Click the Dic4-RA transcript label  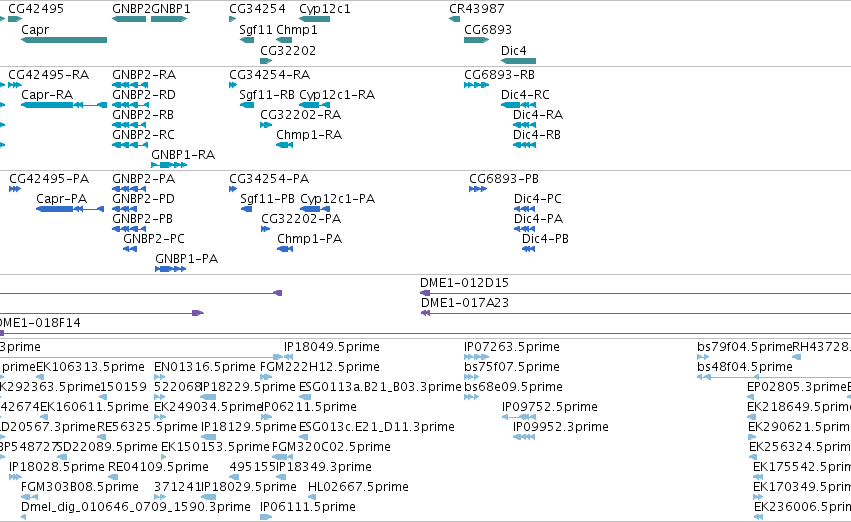pyautogui.click(x=538, y=115)
